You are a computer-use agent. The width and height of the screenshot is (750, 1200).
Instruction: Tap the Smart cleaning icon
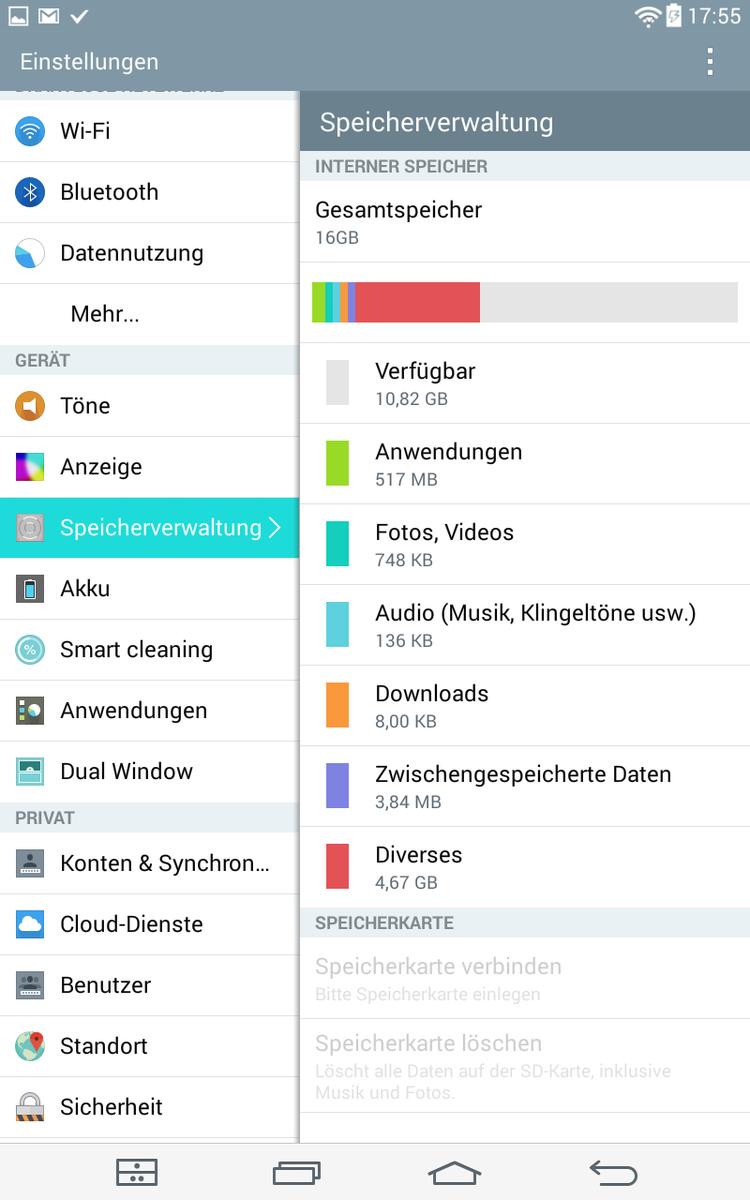30,650
